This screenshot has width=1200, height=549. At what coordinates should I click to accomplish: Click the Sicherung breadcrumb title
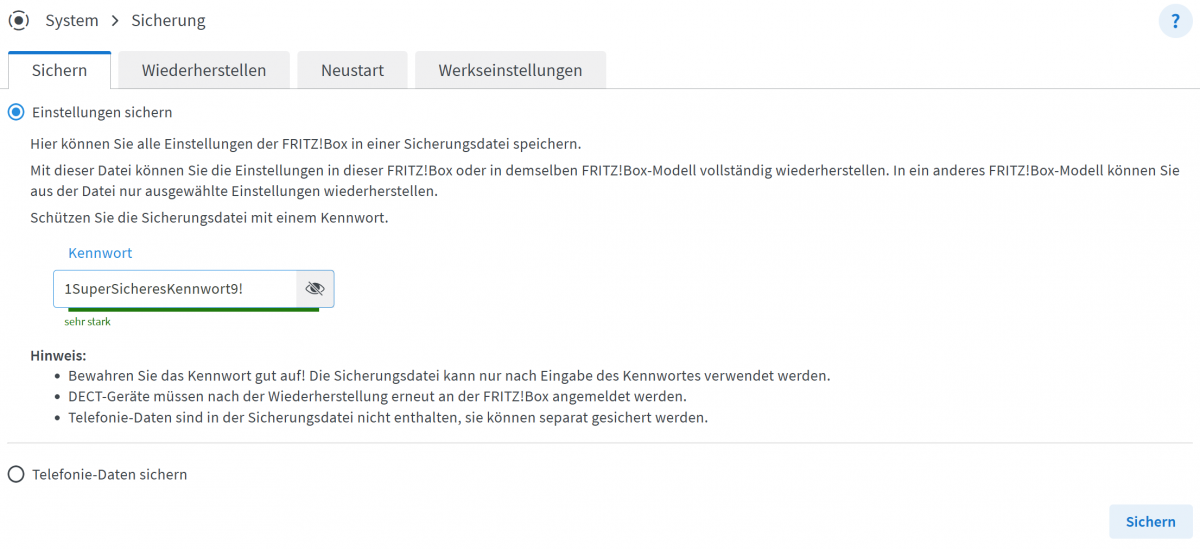168,21
